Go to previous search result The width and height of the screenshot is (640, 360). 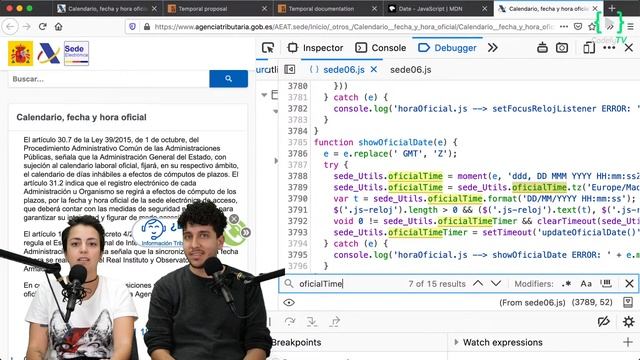pos(478,283)
